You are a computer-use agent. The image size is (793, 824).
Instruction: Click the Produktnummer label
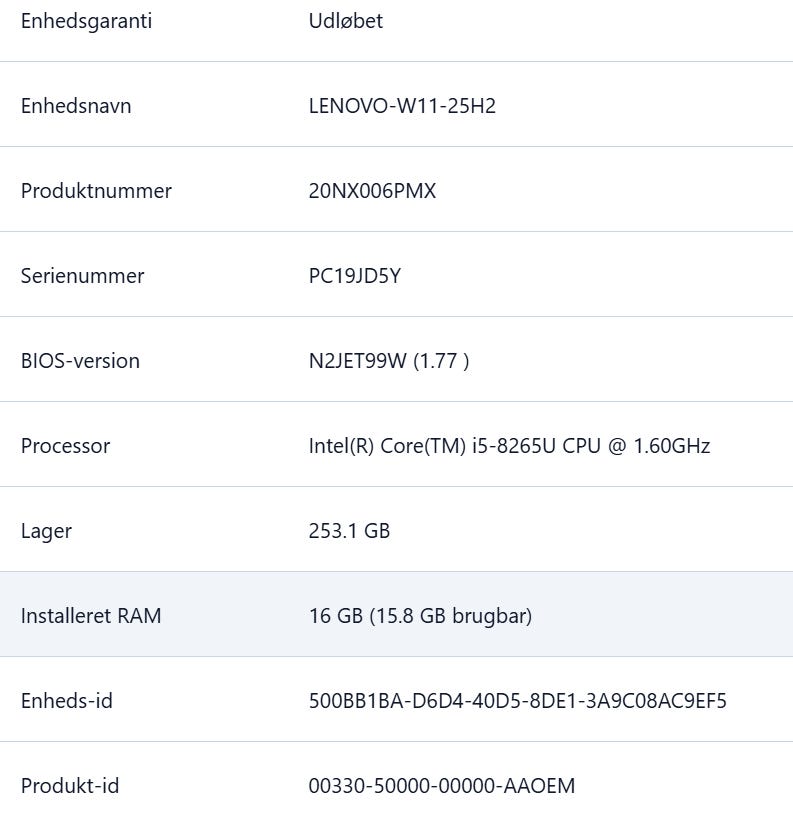pyautogui.click(x=96, y=191)
